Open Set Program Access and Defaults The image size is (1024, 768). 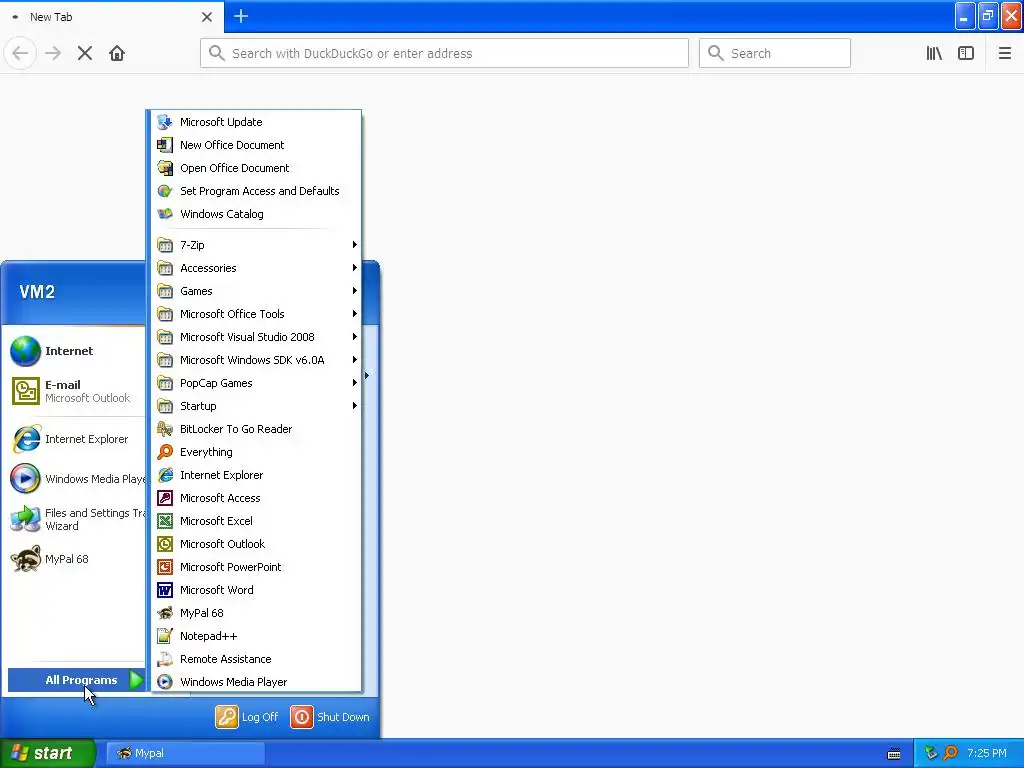[256, 191]
